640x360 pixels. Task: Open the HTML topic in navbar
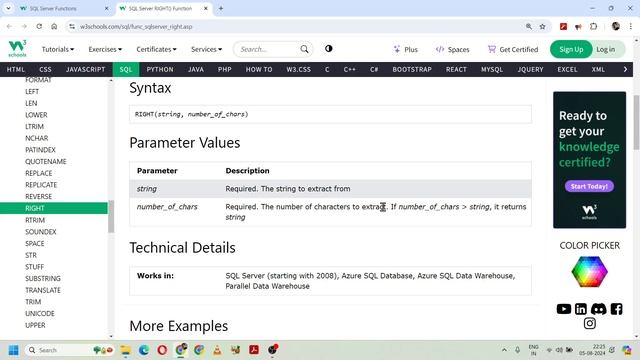pos(16,69)
